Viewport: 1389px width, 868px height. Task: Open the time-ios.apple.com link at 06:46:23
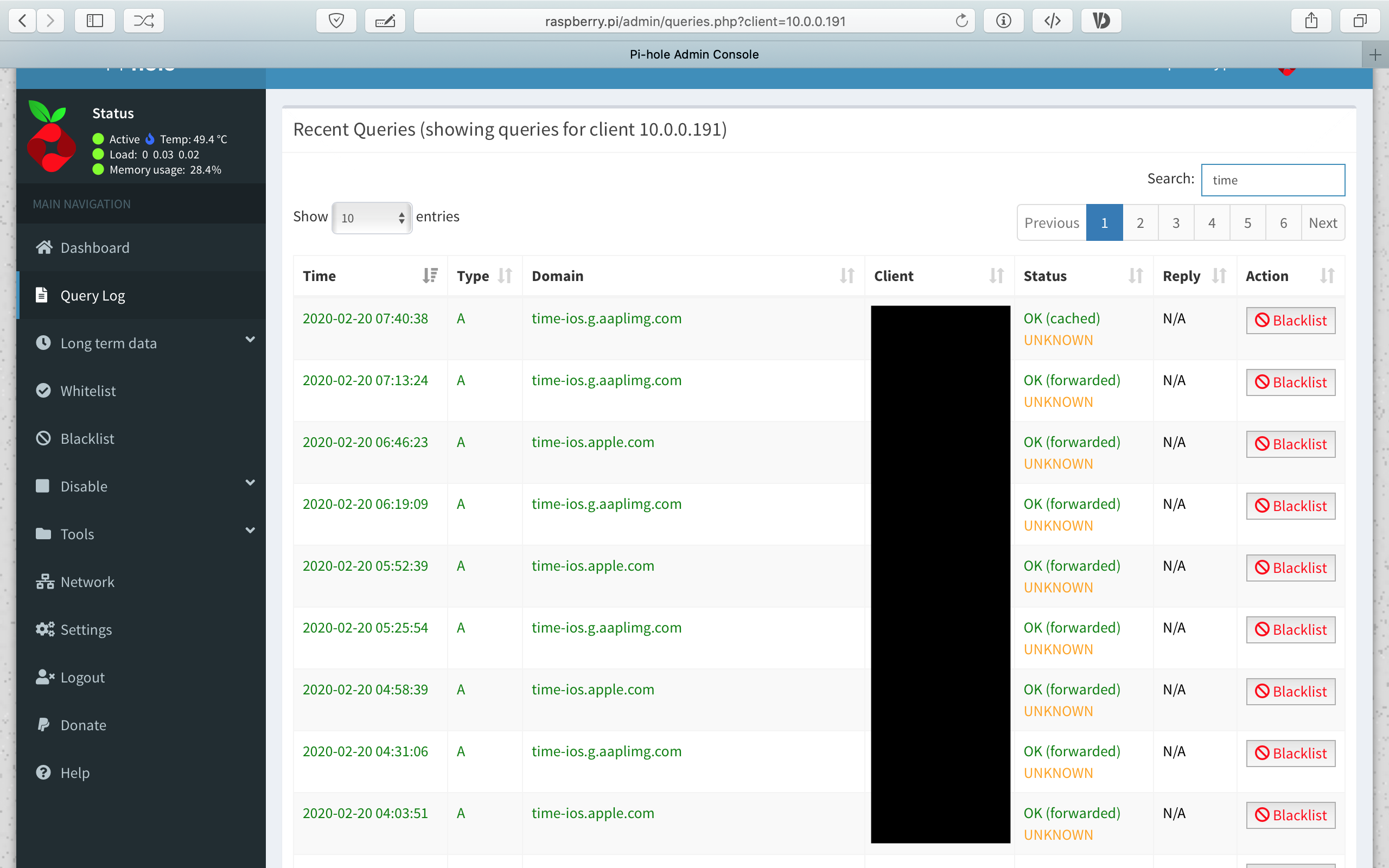592,442
